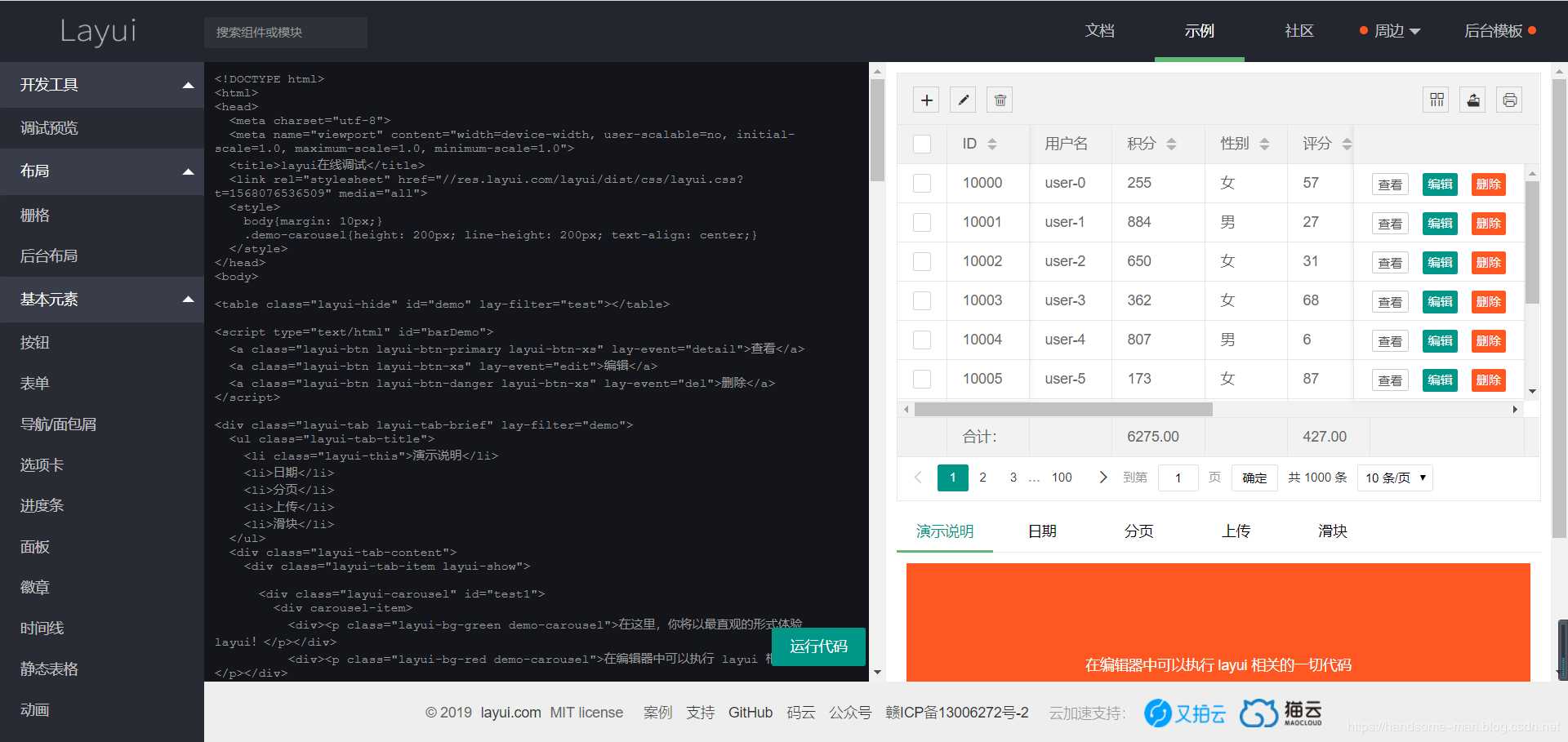The height and width of the screenshot is (742, 1568).
Task: Sort table by 积分 column arrows
Action: [1171, 144]
